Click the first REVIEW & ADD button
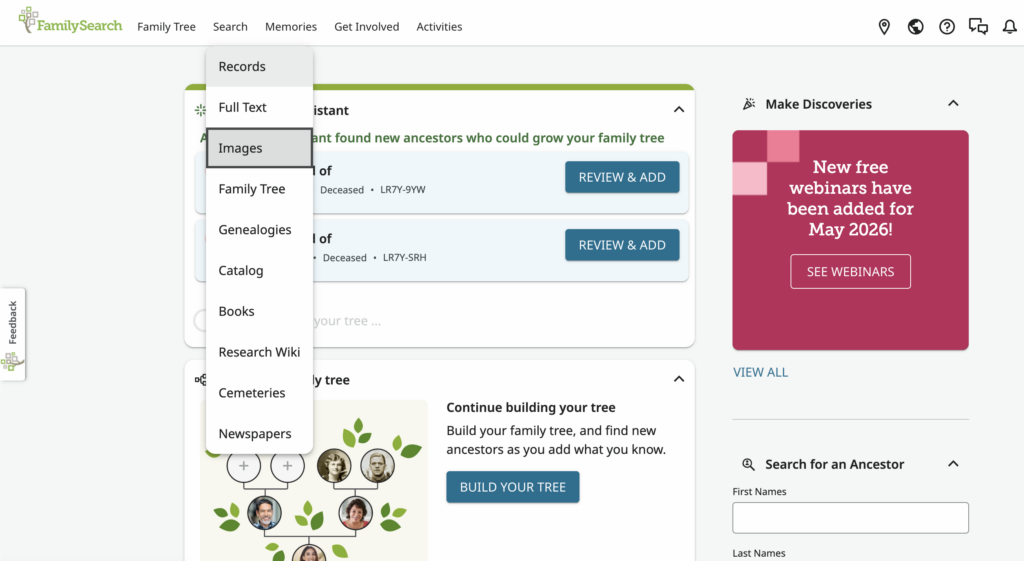The width and height of the screenshot is (1024, 561). pos(622,177)
